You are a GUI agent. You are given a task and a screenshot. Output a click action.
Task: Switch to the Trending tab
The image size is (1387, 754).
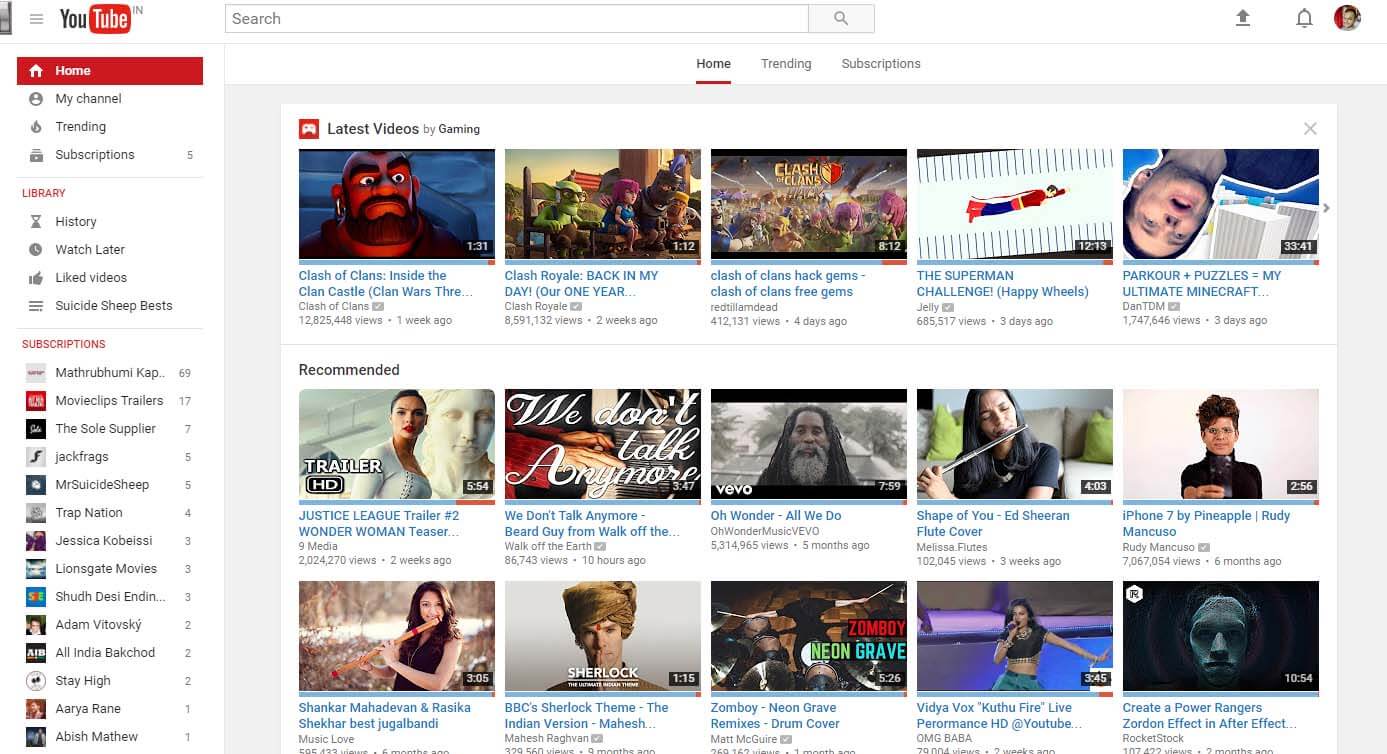click(x=786, y=64)
